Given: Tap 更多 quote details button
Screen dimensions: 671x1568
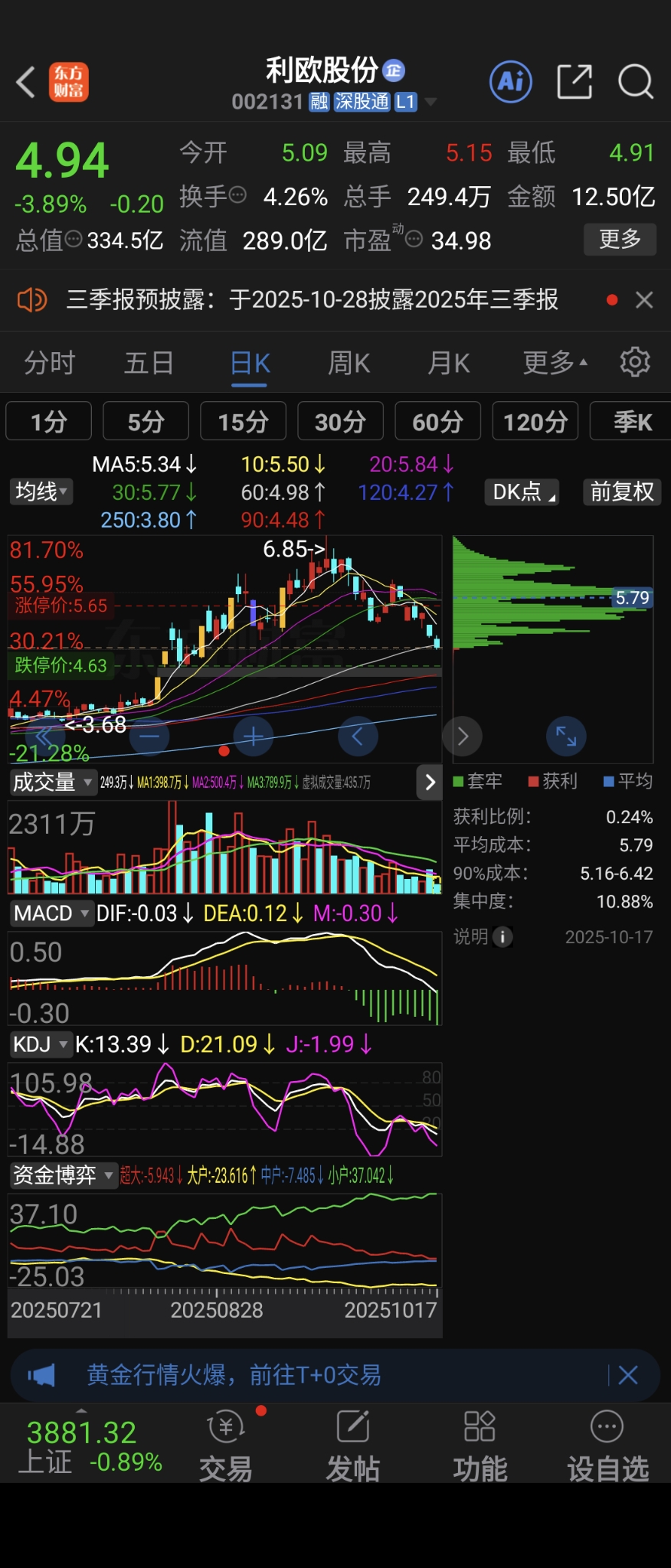Looking at the screenshot, I should tap(620, 239).
